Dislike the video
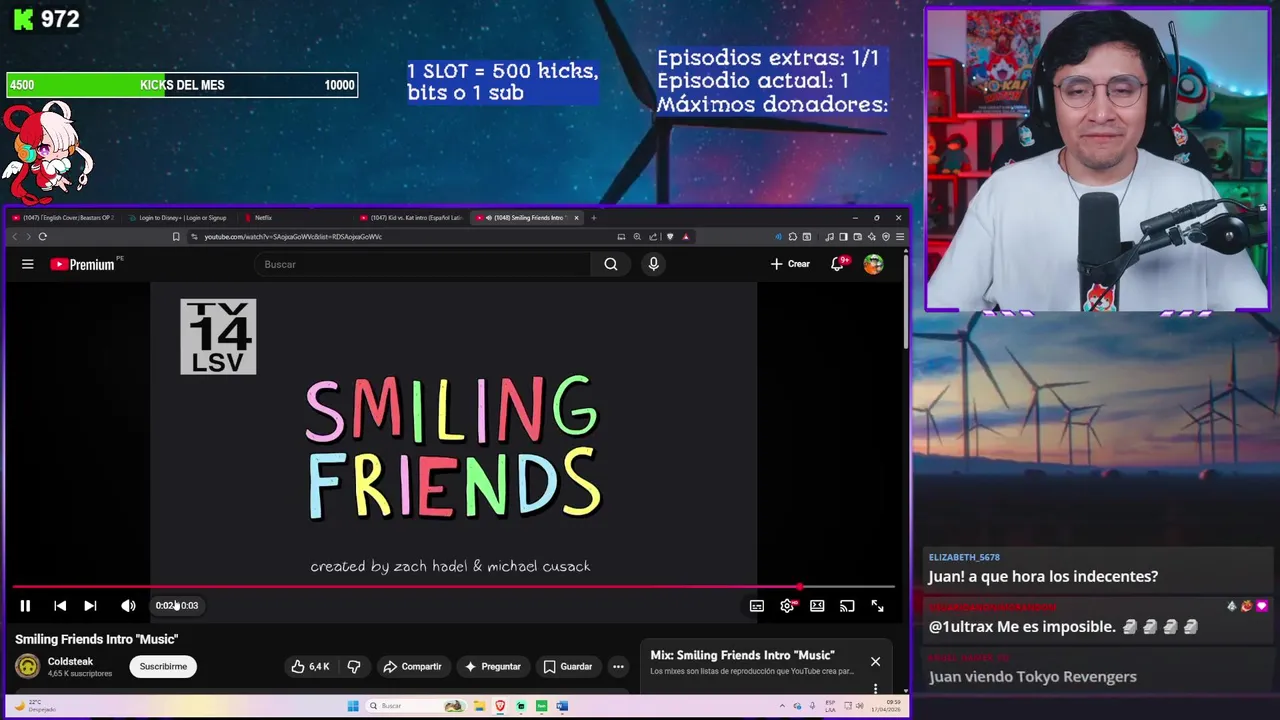Image resolution: width=1280 pixels, height=720 pixels. pyautogui.click(x=353, y=666)
